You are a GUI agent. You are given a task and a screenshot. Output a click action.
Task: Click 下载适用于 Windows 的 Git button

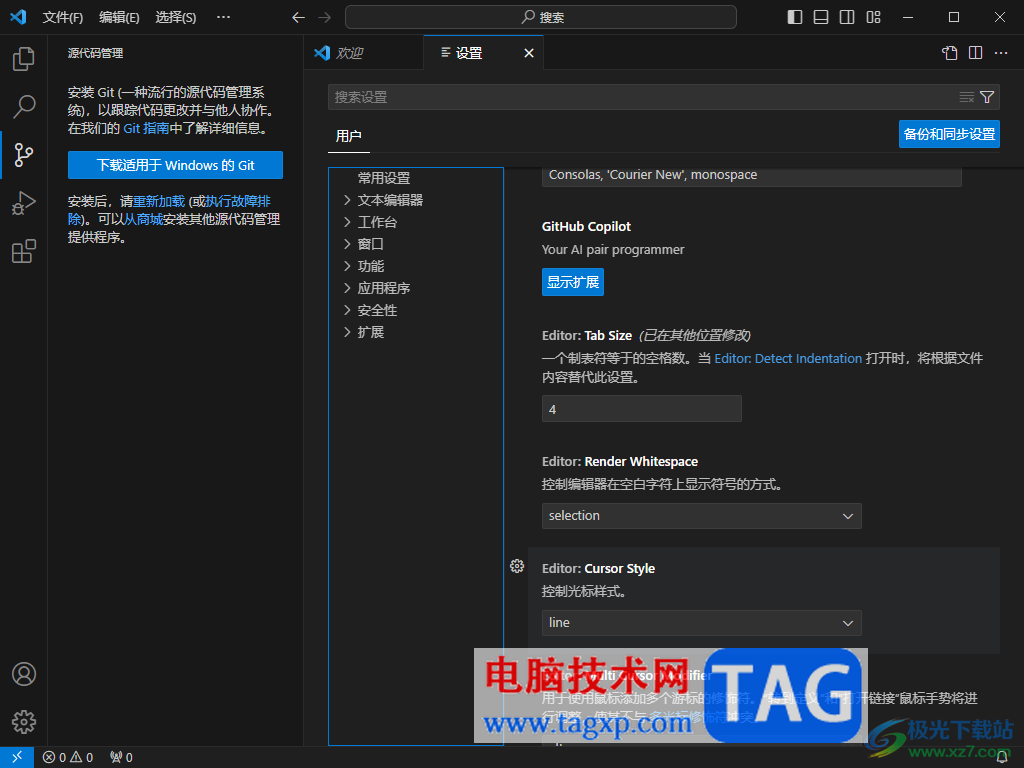(x=176, y=165)
